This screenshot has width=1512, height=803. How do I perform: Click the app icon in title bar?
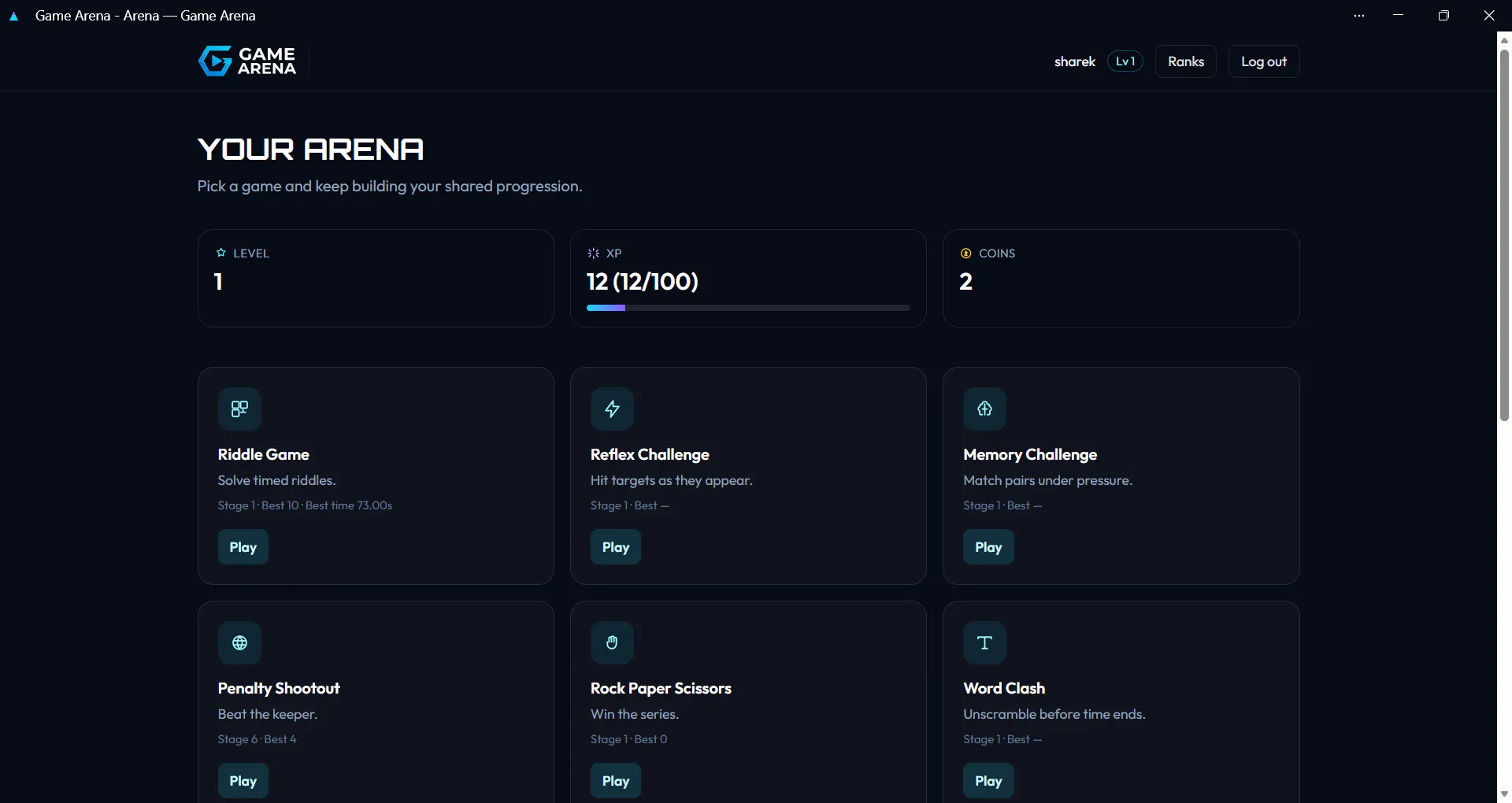(x=13, y=16)
